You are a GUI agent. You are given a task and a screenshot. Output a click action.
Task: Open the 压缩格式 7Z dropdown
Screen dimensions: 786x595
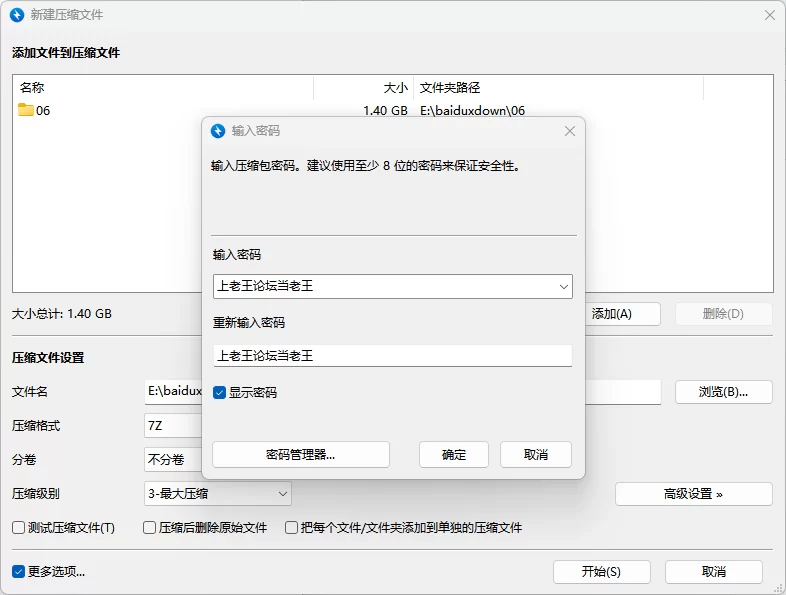pyautogui.click(x=173, y=426)
